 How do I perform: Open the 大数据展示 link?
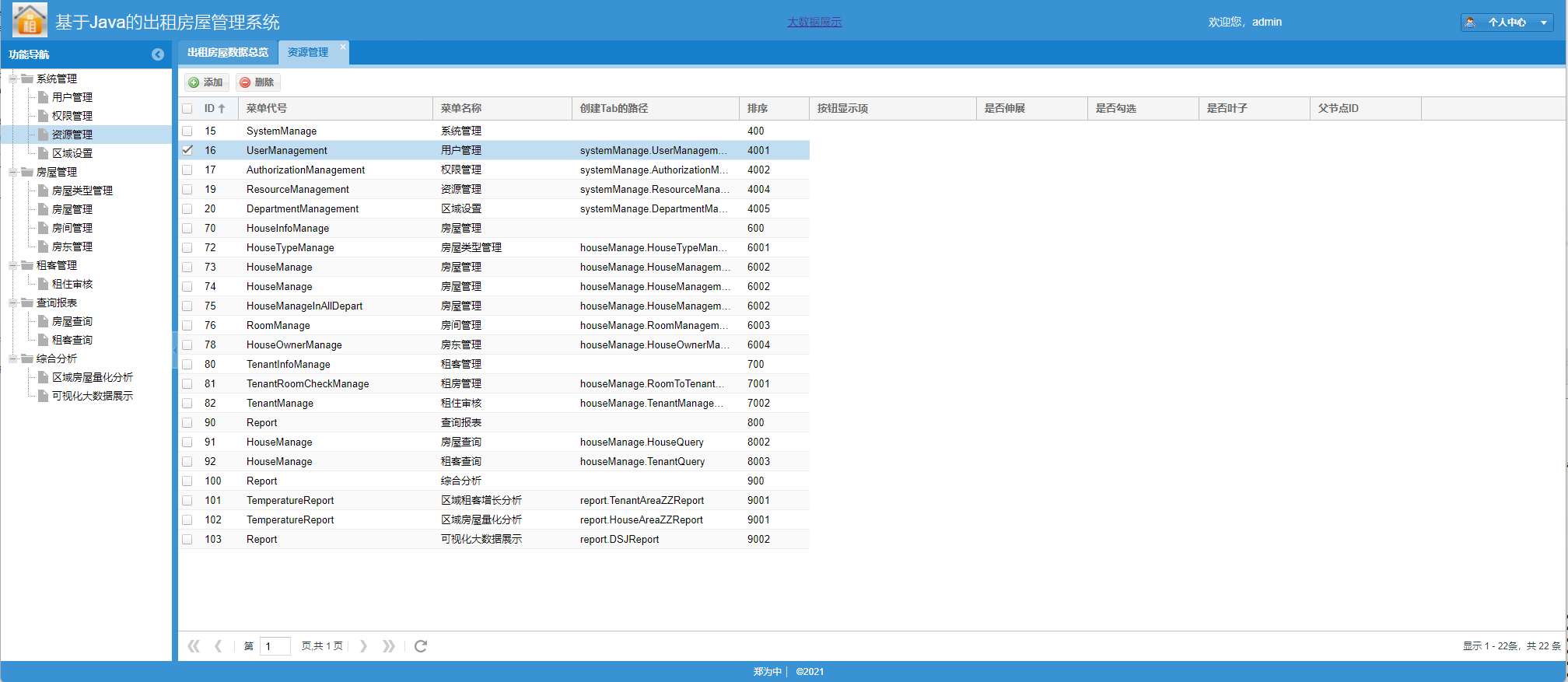[814, 23]
